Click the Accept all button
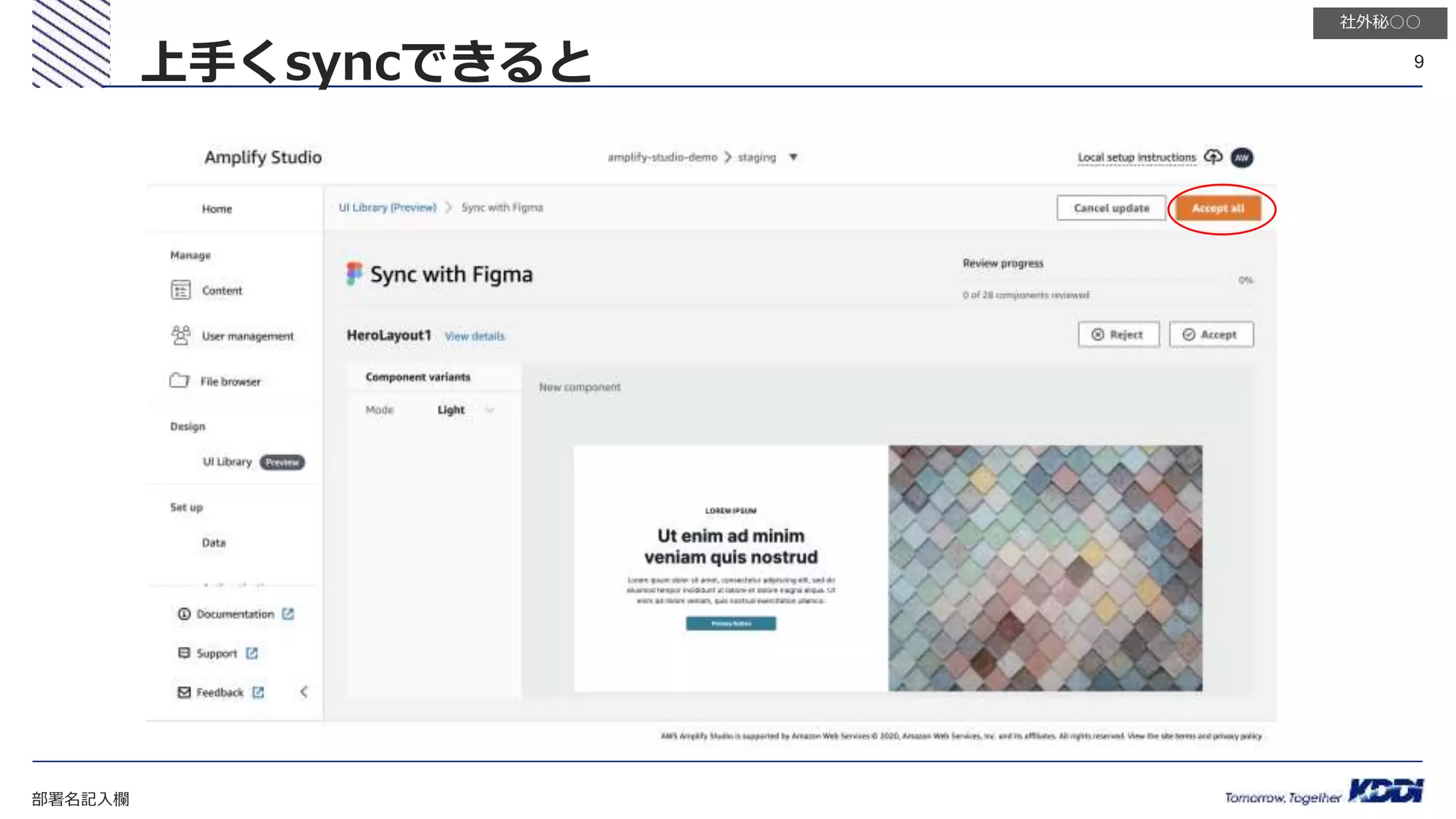The height and width of the screenshot is (819, 1456). point(1218,208)
